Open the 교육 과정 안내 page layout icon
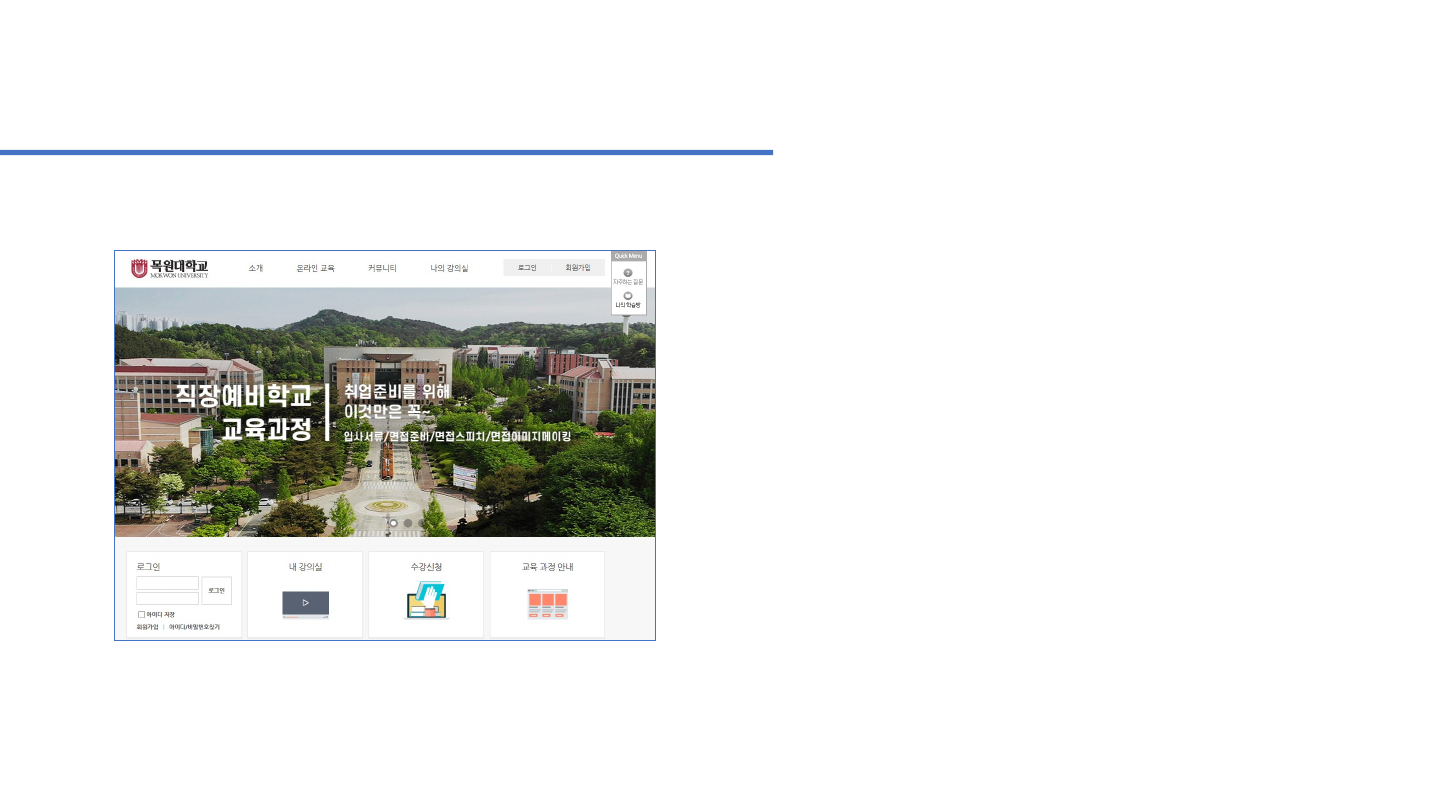 [x=547, y=604]
